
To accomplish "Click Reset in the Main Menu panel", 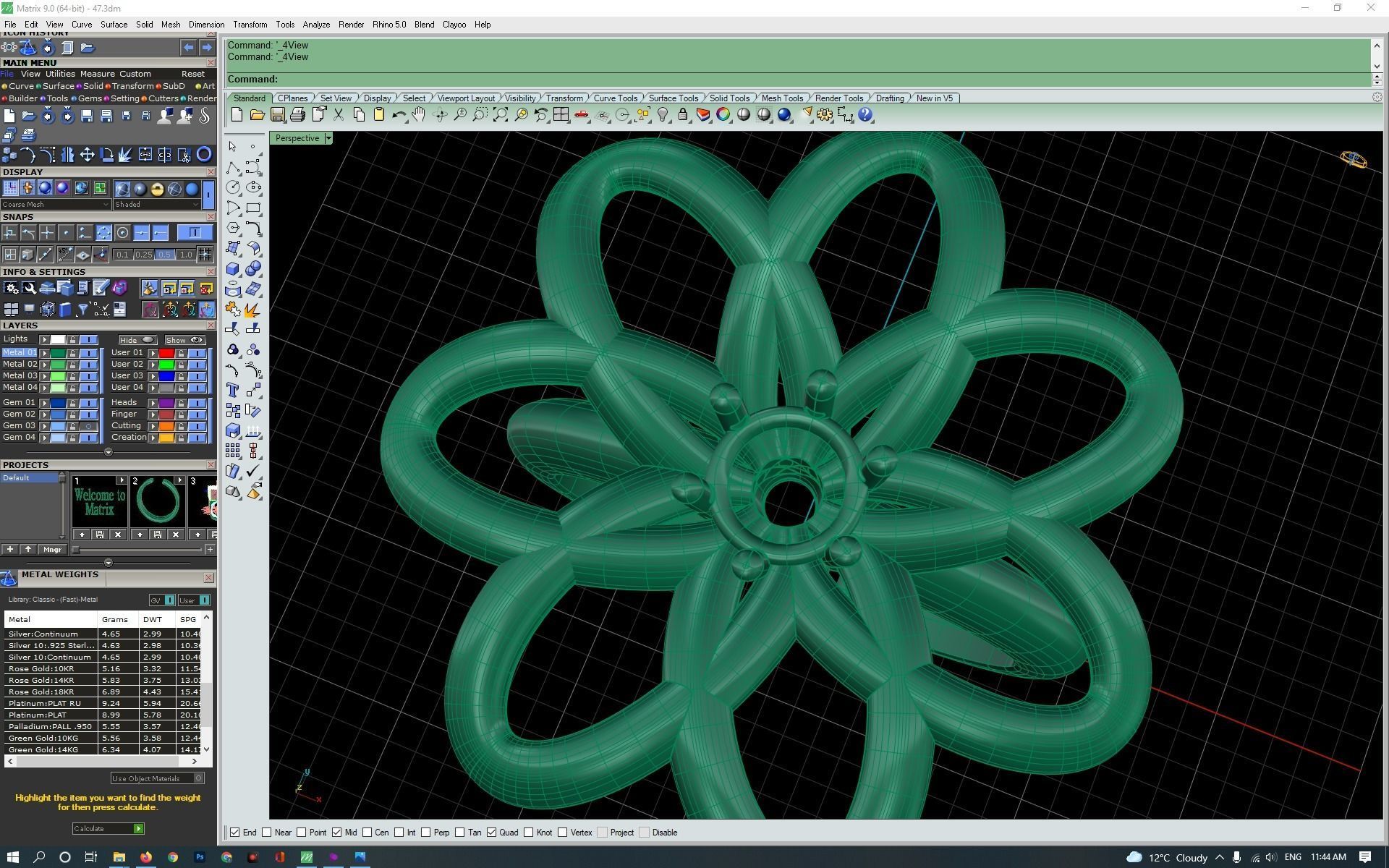I will pyautogui.click(x=192, y=74).
